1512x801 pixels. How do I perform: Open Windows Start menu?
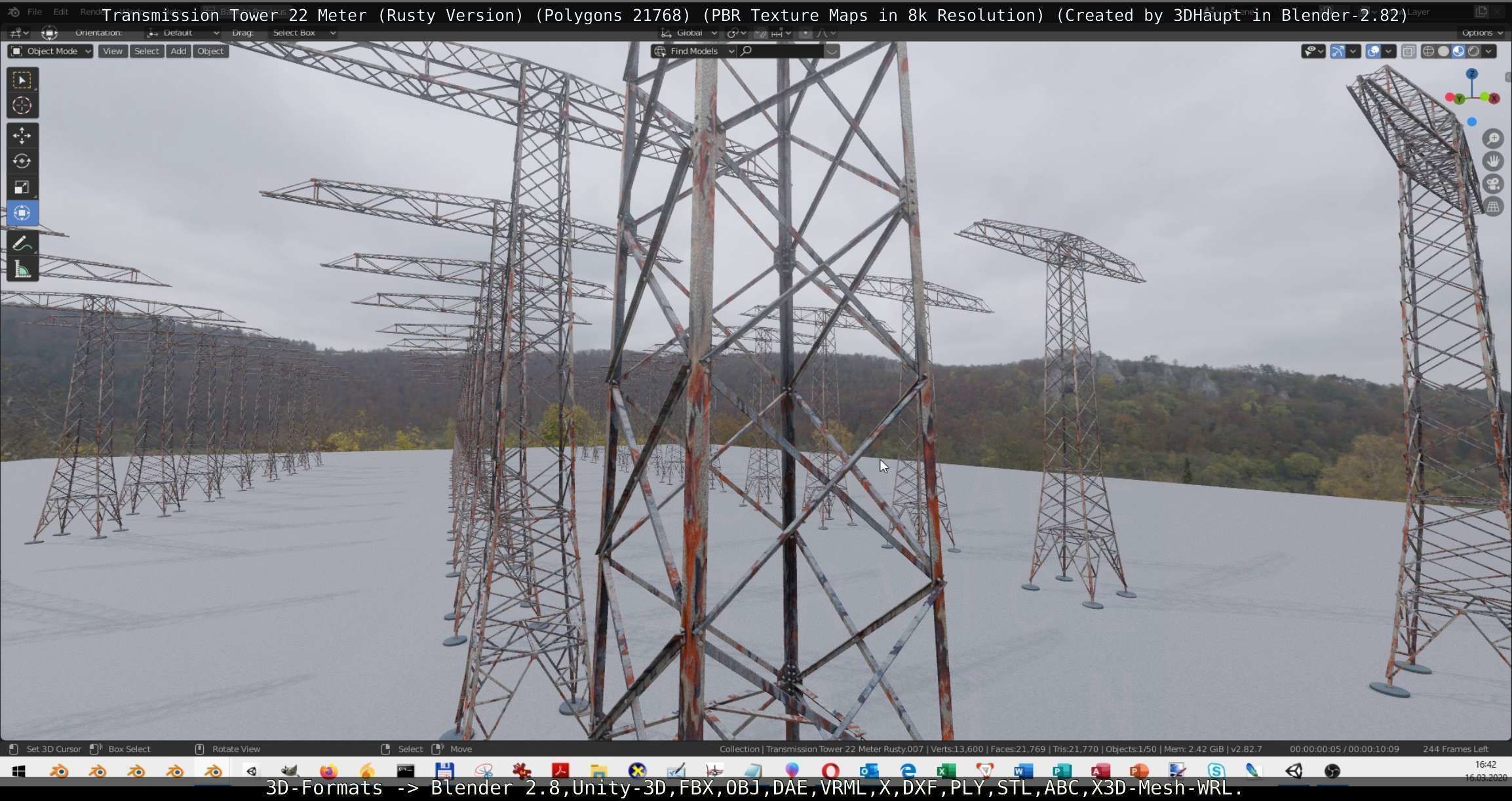point(18,771)
